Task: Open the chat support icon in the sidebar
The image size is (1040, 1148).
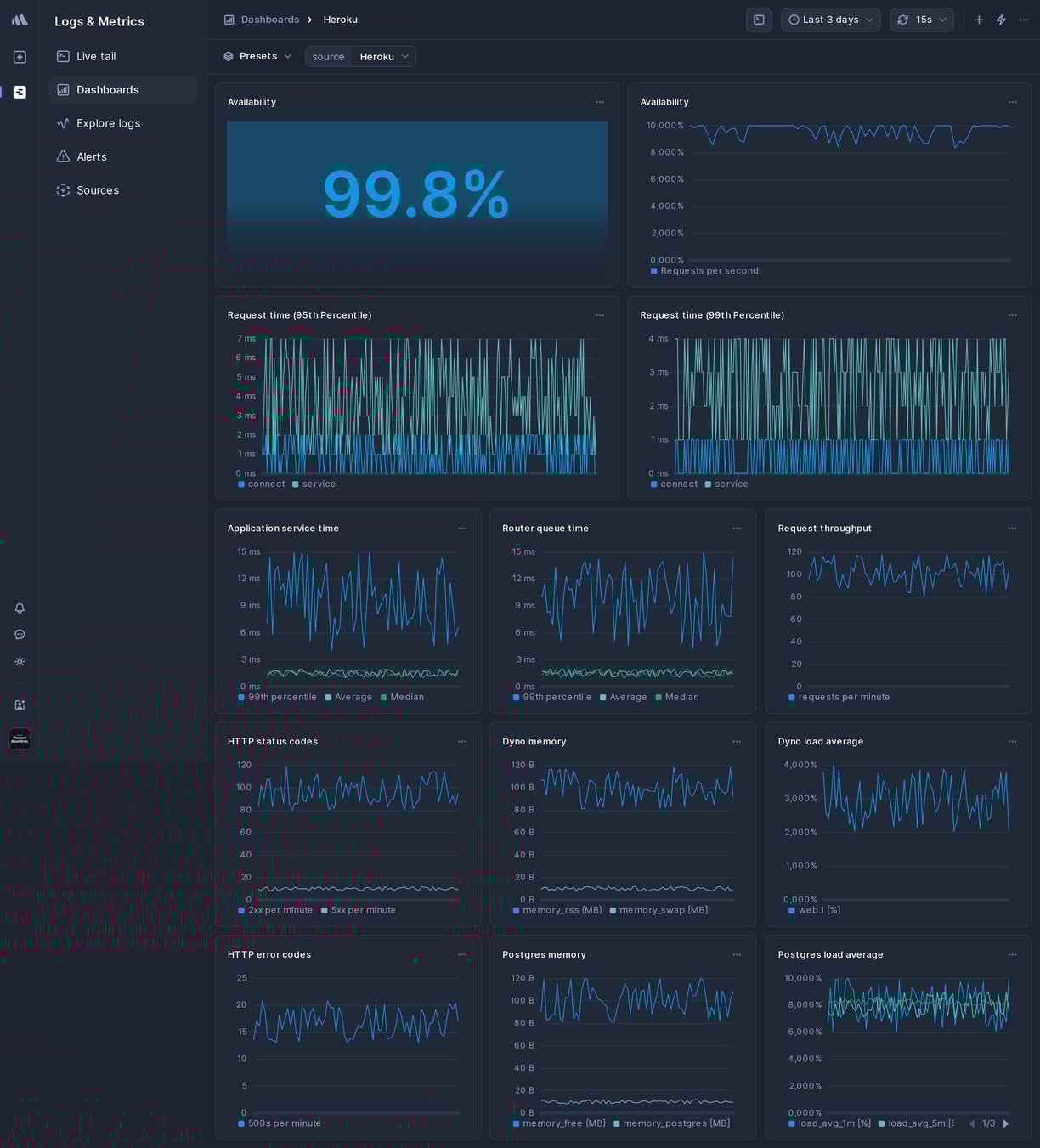Action: tap(19, 634)
